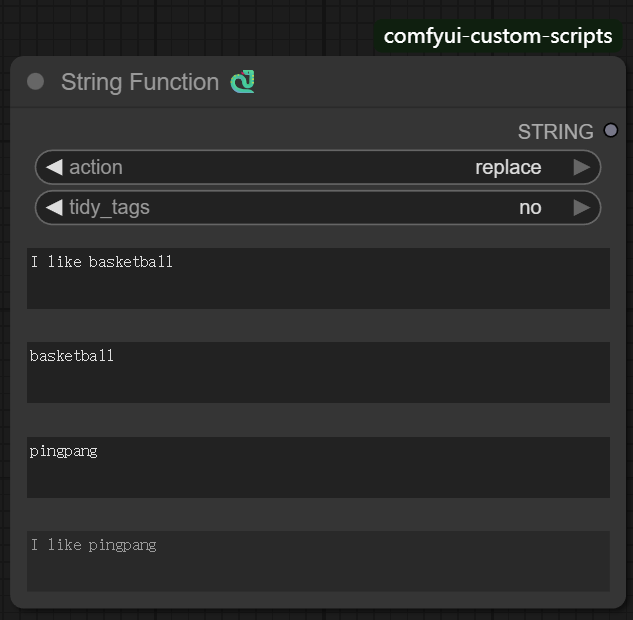This screenshot has height=620, width=633.
Task: Click the "action" widget label
Action: click(96, 168)
